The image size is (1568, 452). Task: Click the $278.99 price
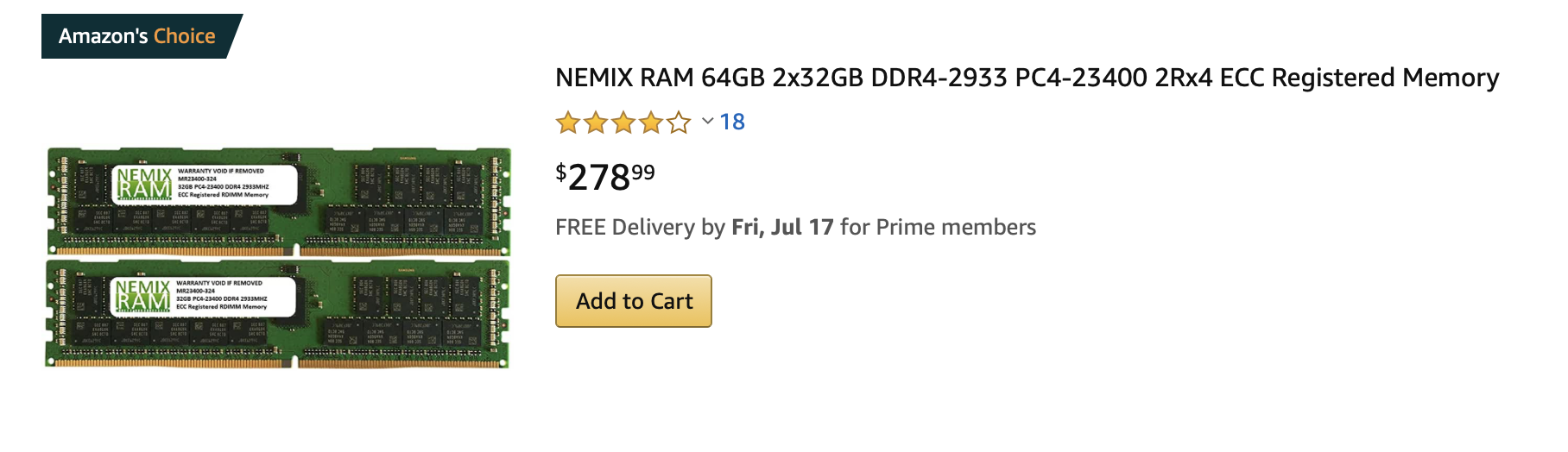coord(605,177)
